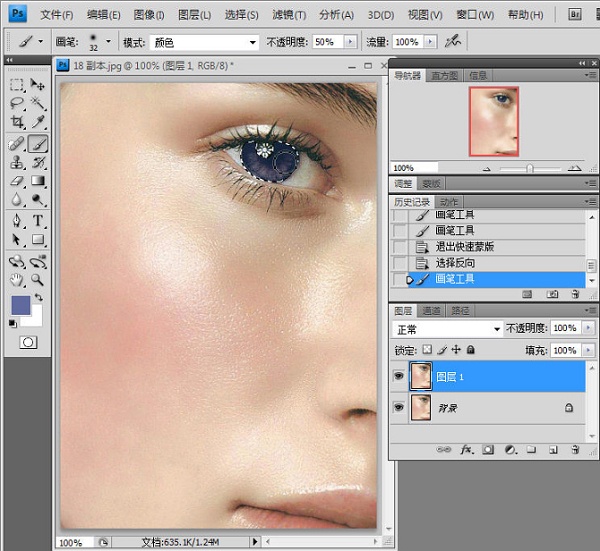Open the 图像(I) menu
600x551 pixels.
point(149,15)
